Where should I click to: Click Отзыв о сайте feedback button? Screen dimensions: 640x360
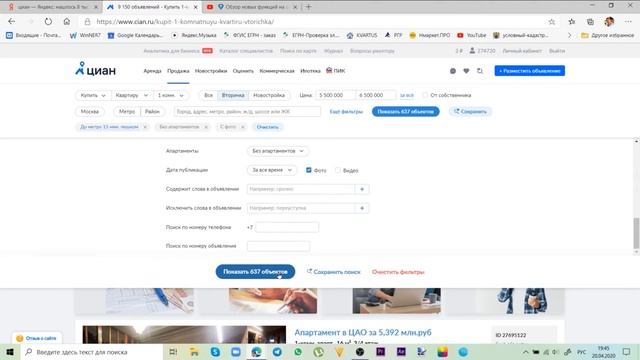pos(36,338)
